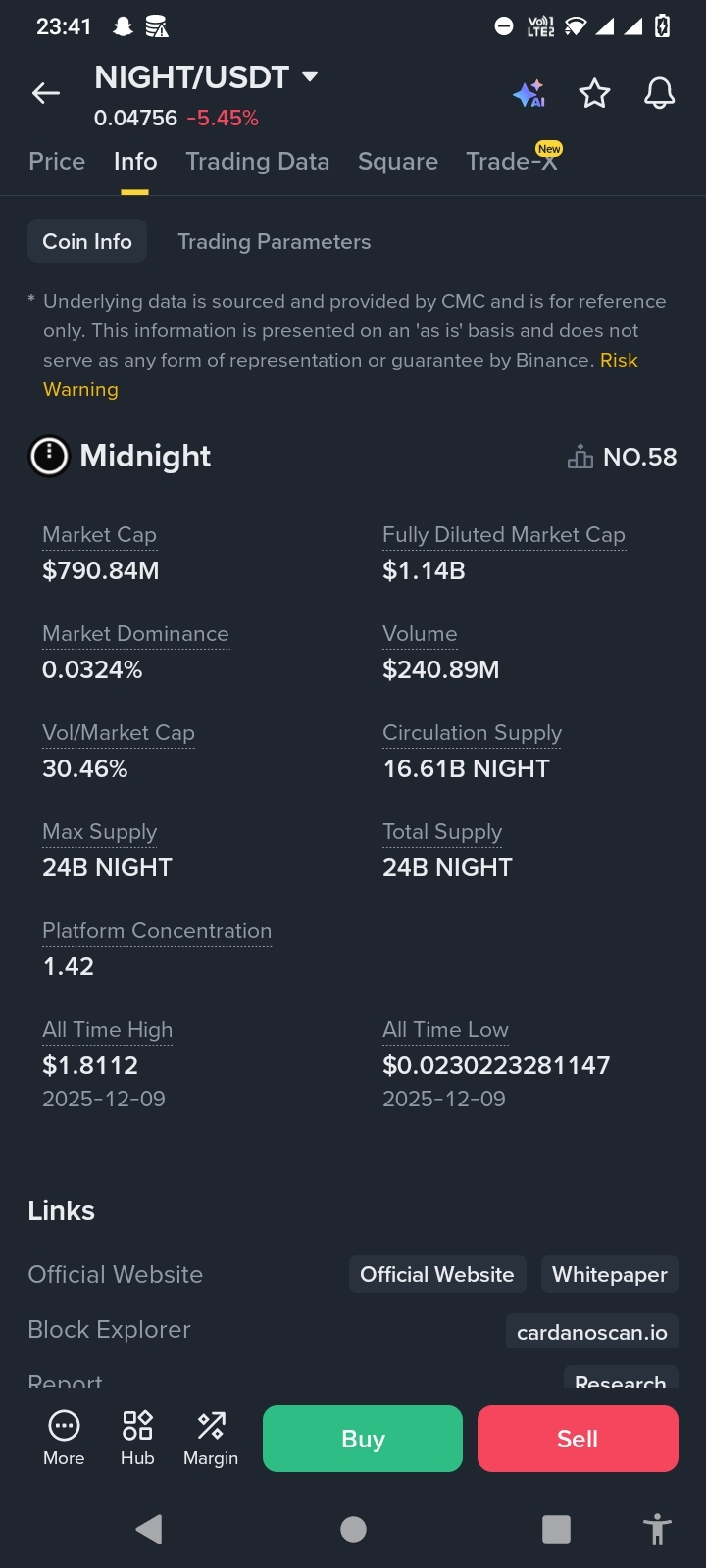Viewport: 706px width, 1568px height.
Task: Select the Trading Parameters sub-tab
Action: [x=274, y=242]
